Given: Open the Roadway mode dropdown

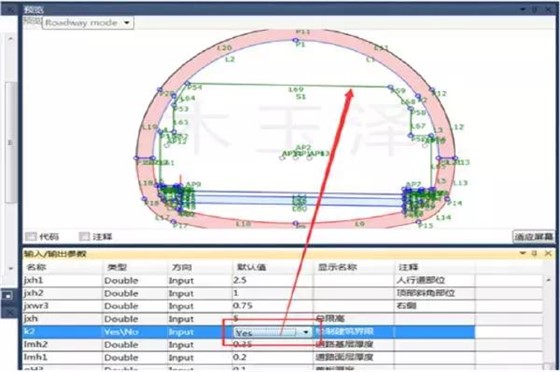Looking at the screenshot, I should 88,23.
